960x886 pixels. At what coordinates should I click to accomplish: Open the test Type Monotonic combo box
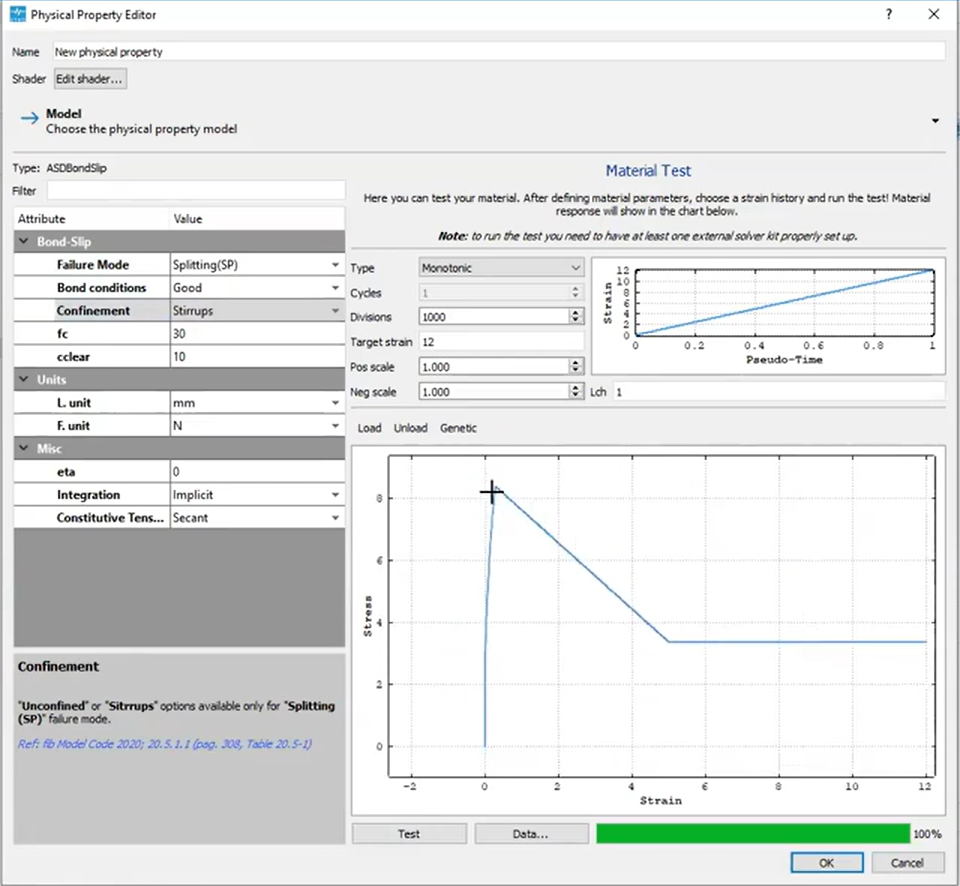click(x=500, y=268)
